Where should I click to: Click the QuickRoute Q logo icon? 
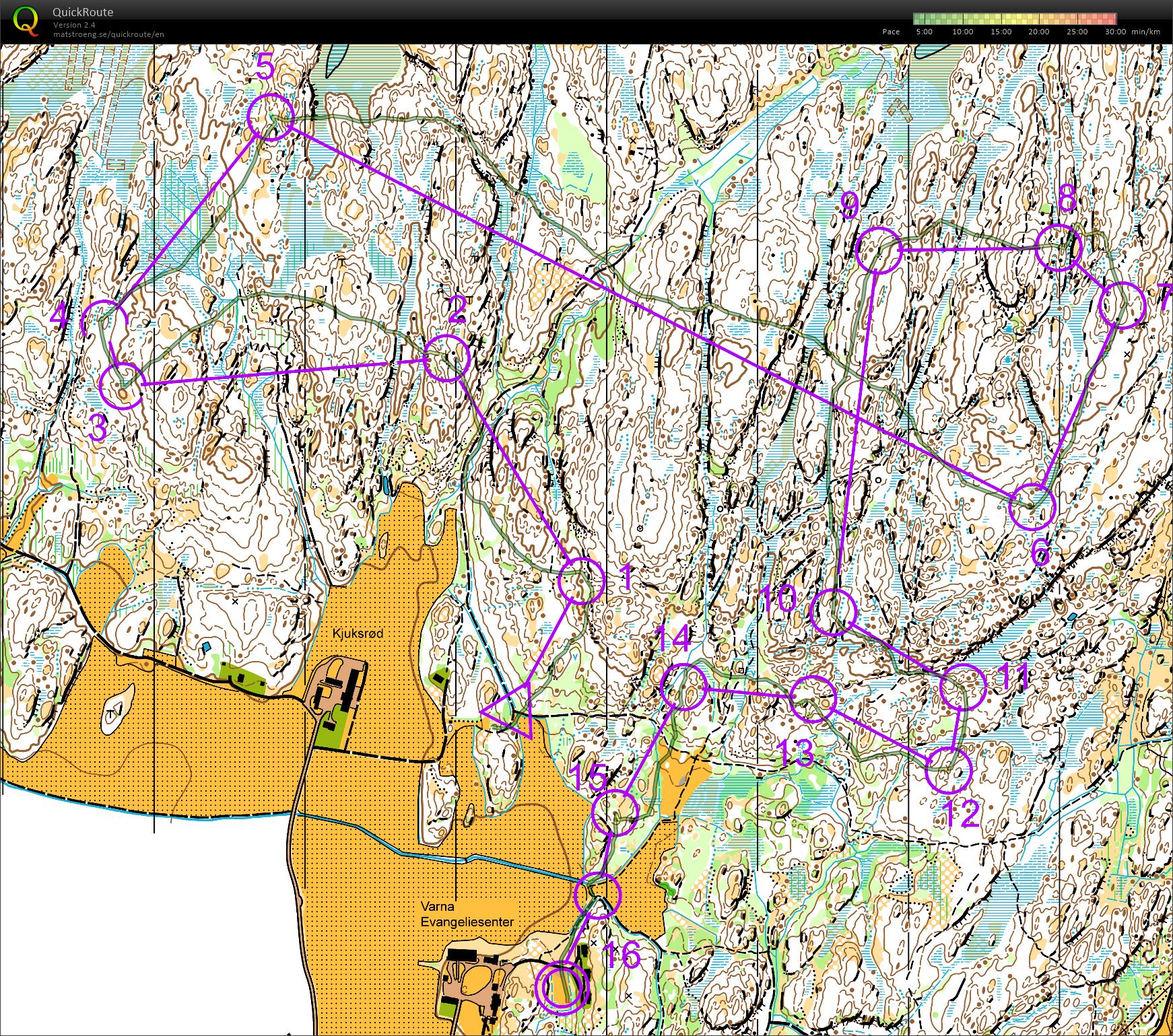click(x=26, y=20)
